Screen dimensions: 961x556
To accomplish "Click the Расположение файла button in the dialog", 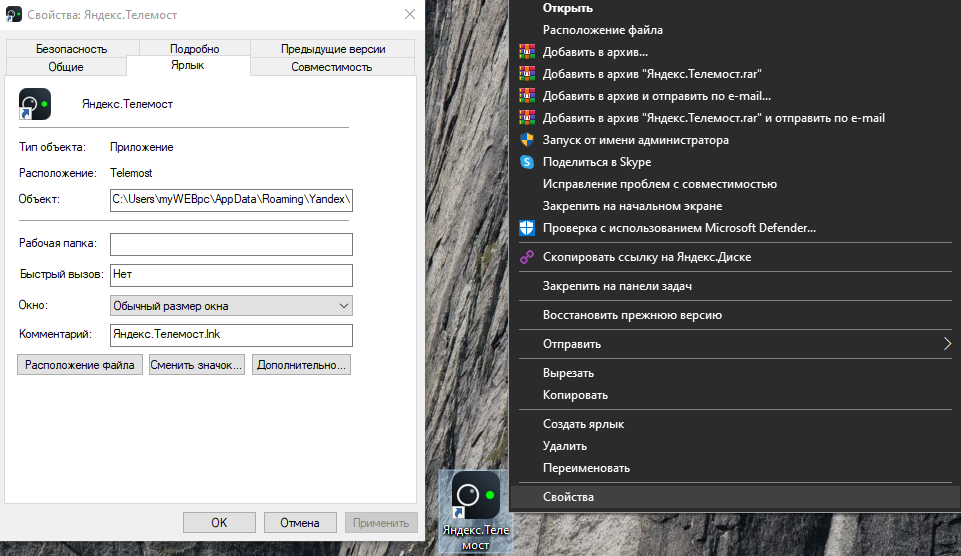I will [80, 365].
